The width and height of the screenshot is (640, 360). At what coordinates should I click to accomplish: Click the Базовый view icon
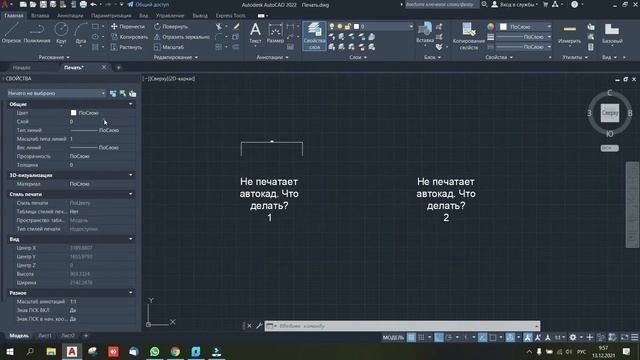(x=612, y=33)
